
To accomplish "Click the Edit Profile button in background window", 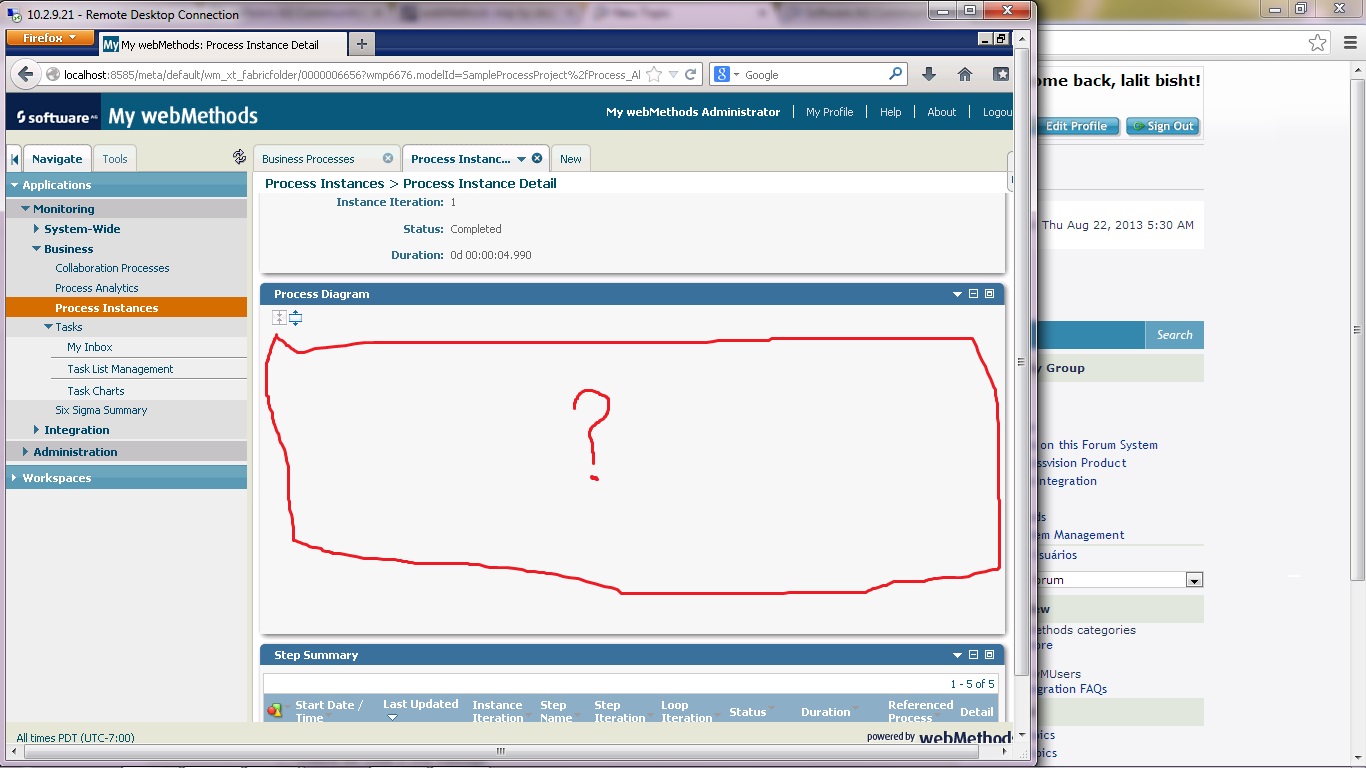I will 1076,126.
